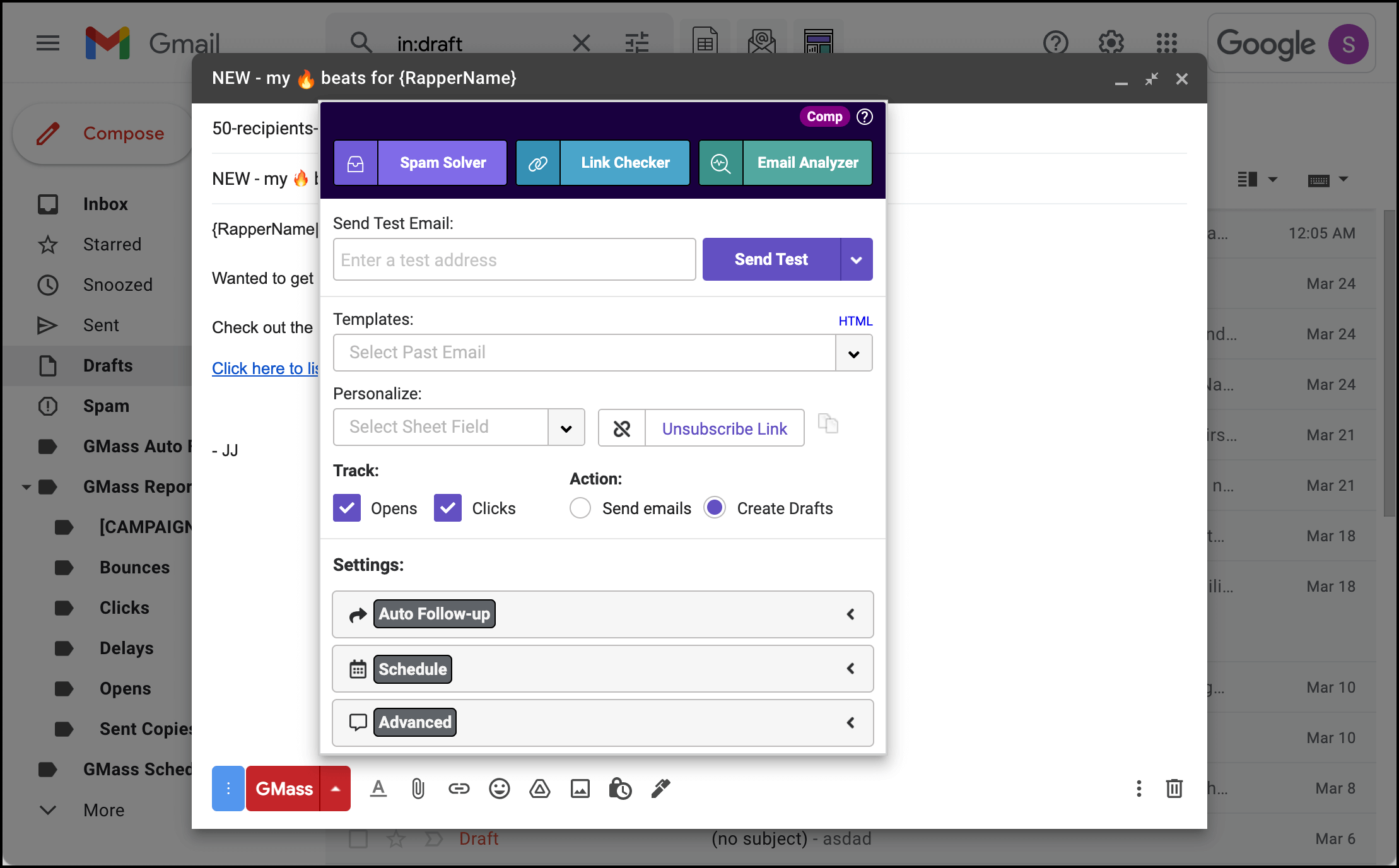Select Send emails radio option

click(580, 508)
